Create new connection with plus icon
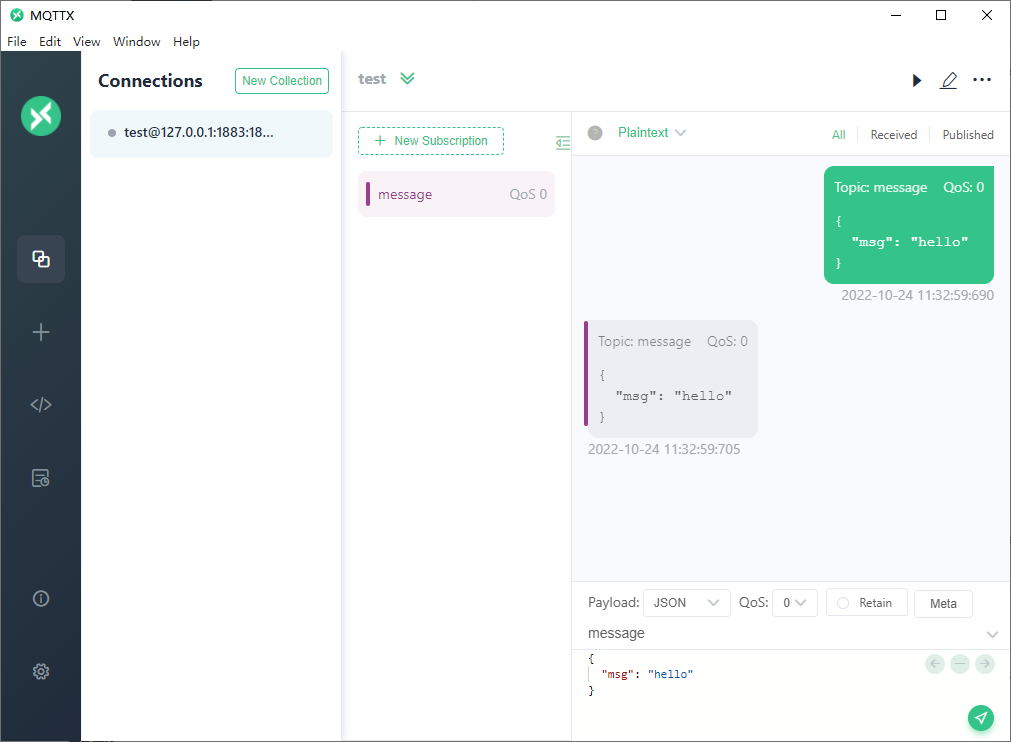The height and width of the screenshot is (742, 1011). 41,332
